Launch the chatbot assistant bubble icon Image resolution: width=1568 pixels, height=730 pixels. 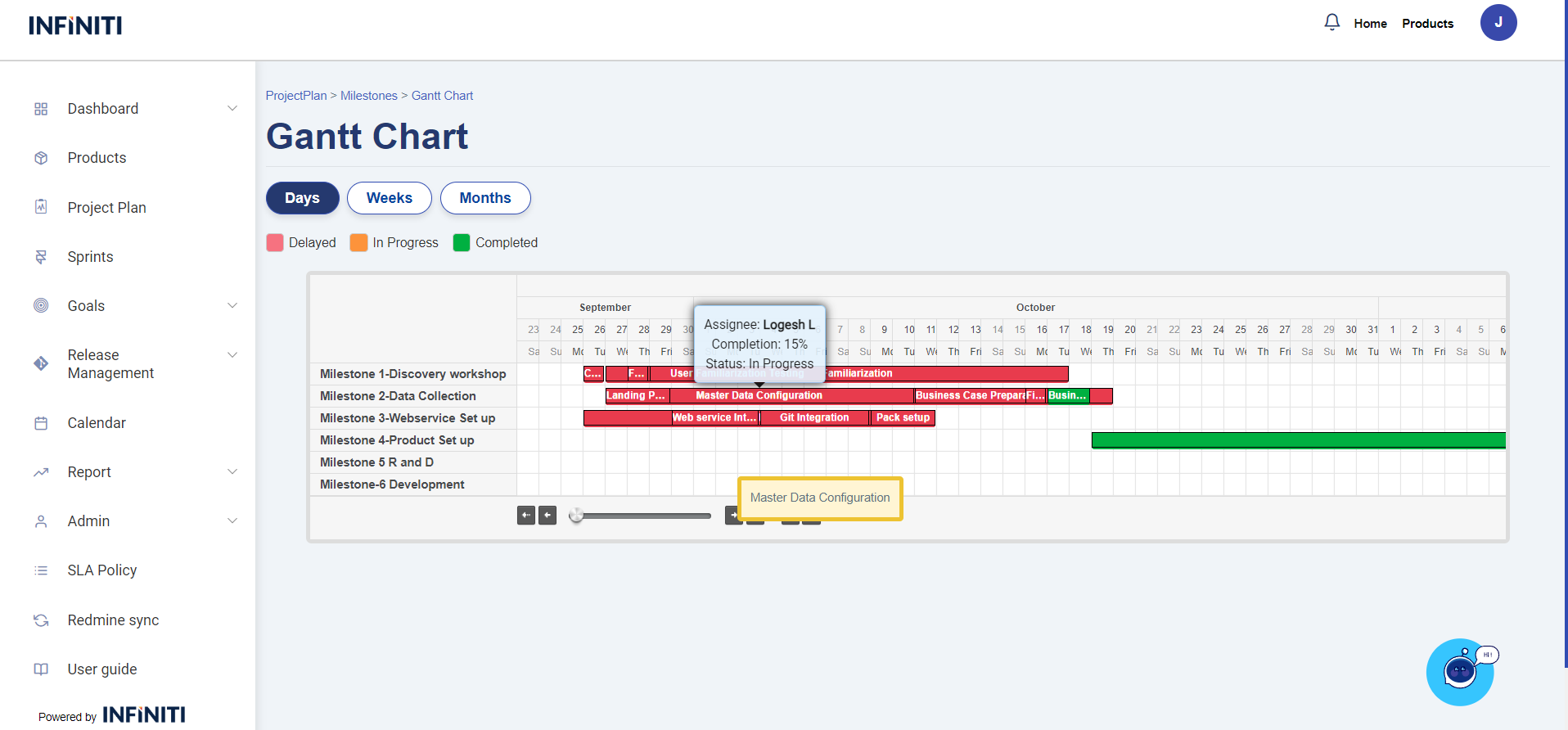pyautogui.click(x=1459, y=672)
